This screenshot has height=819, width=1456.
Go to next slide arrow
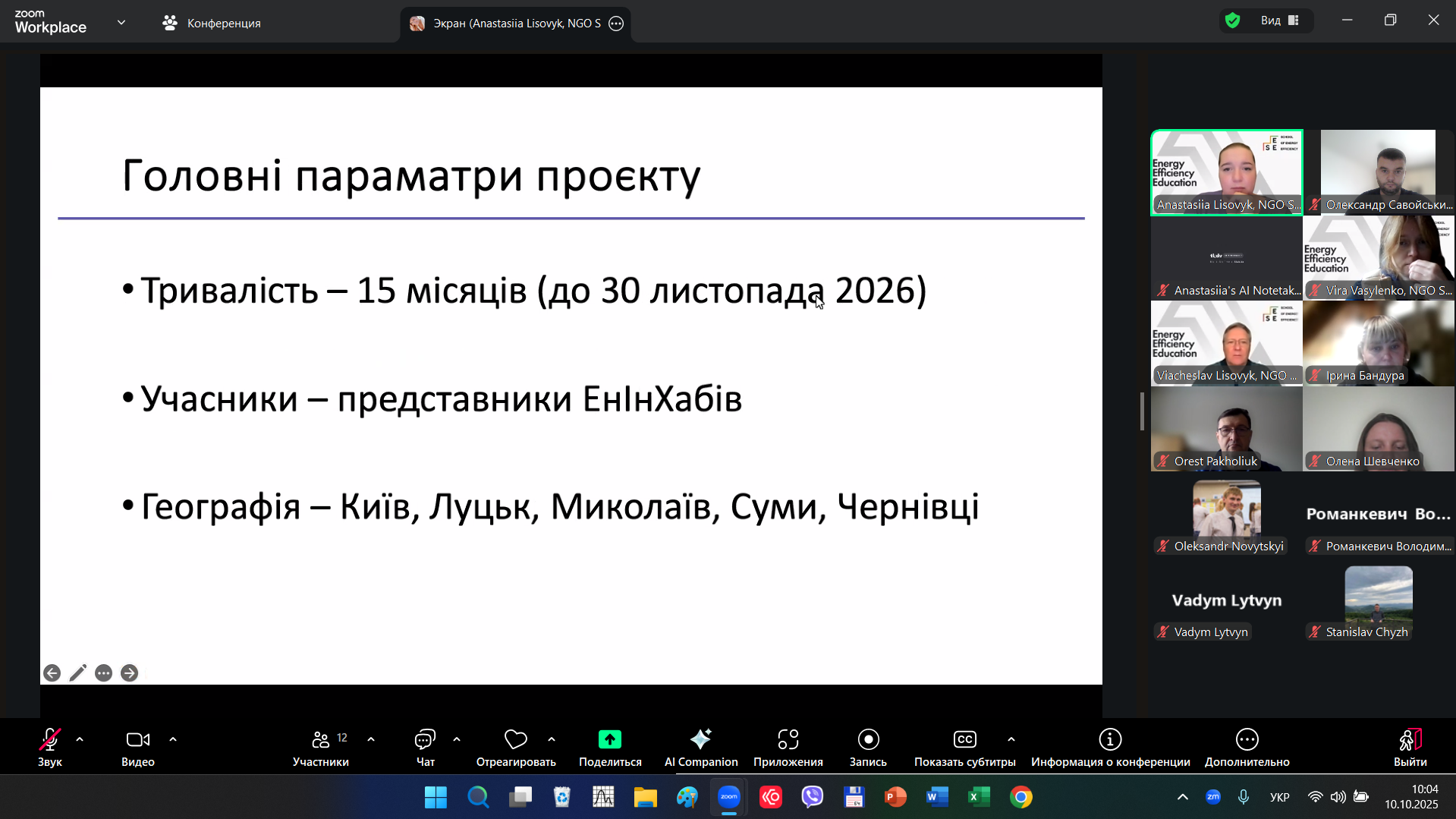(x=130, y=673)
